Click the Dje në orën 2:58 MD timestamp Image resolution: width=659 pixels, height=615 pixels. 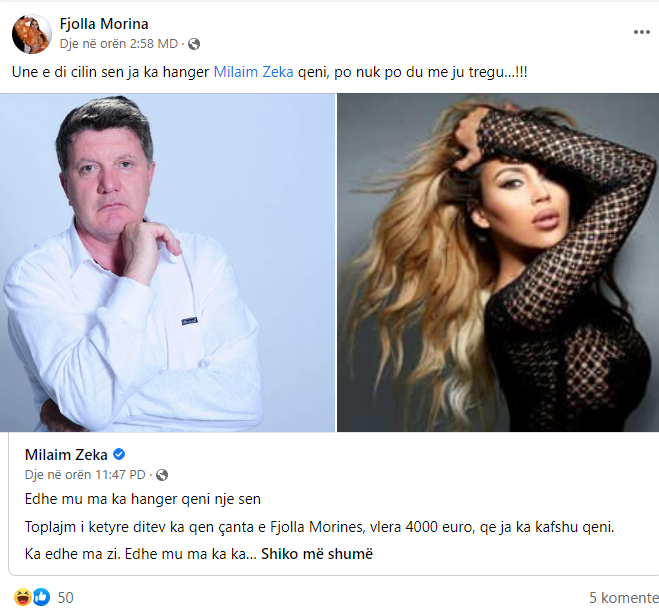pos(119,44)
